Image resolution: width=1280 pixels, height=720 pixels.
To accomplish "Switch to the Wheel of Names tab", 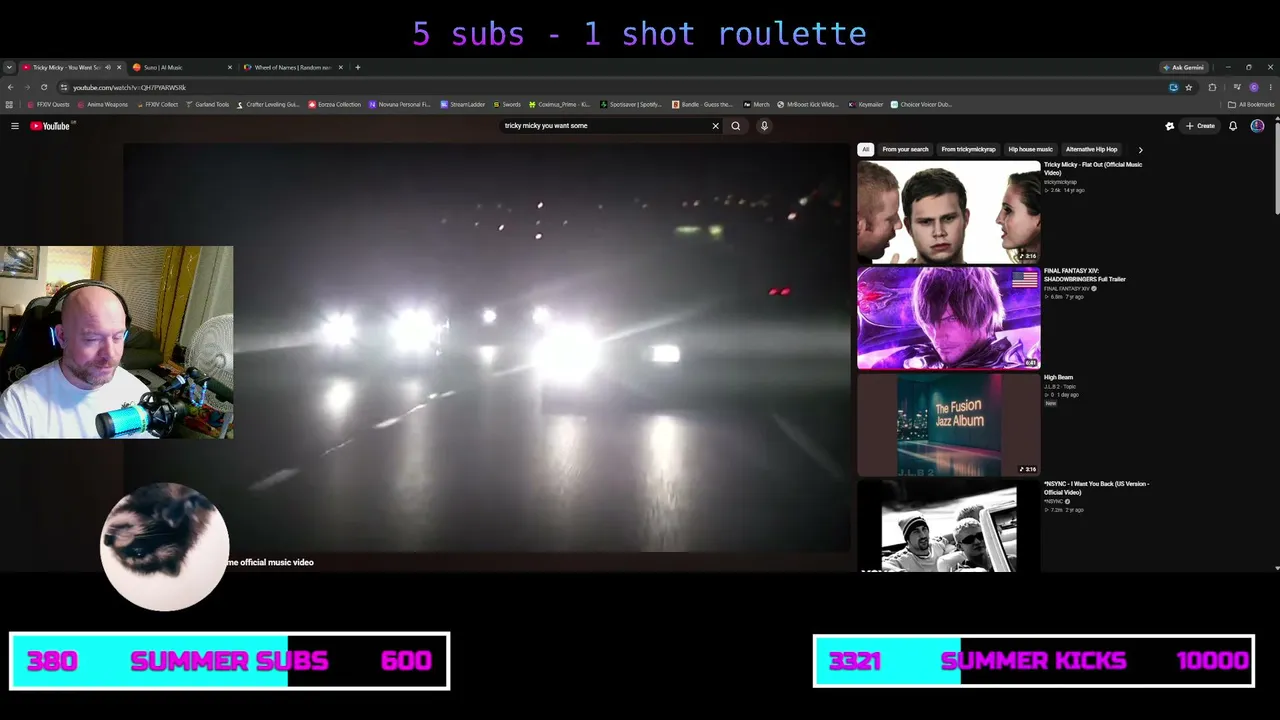I will (293, 67).
